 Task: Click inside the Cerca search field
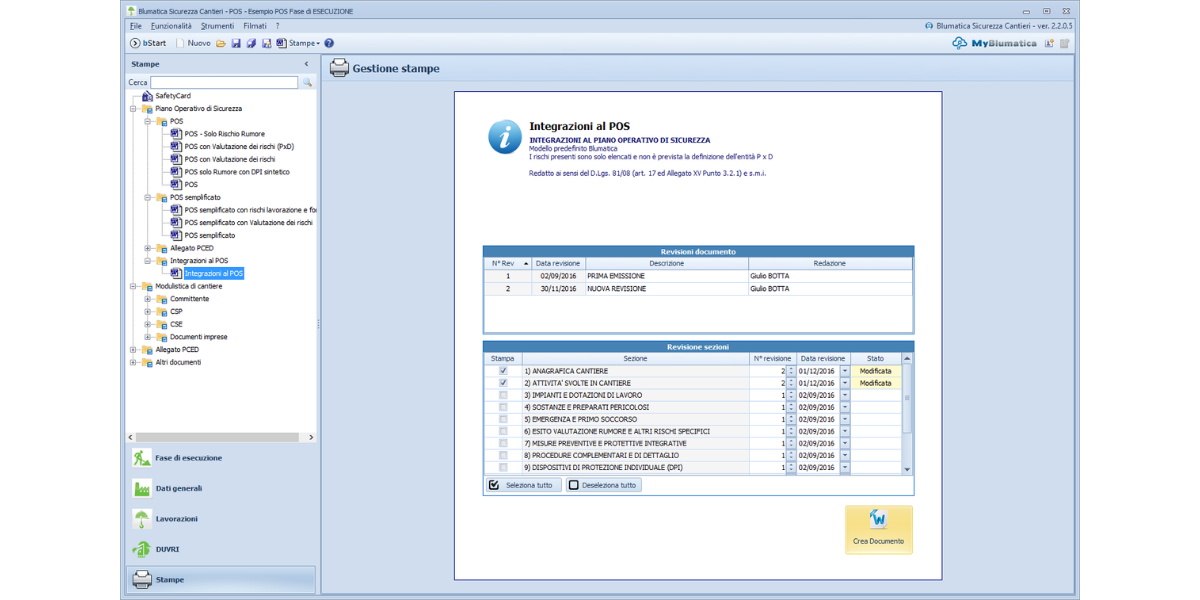(x=224, y=83)
